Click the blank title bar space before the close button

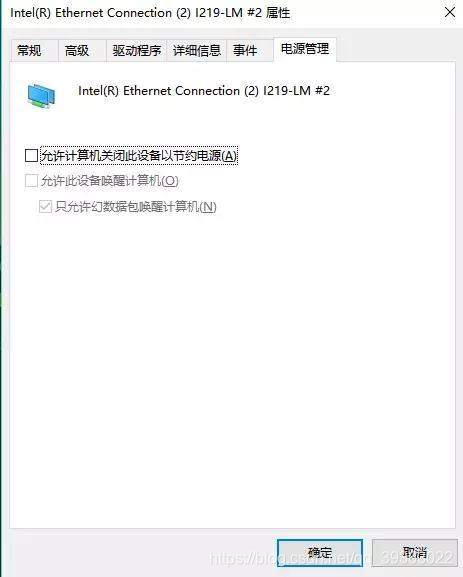pyautogui.click(x=364, y=13)
